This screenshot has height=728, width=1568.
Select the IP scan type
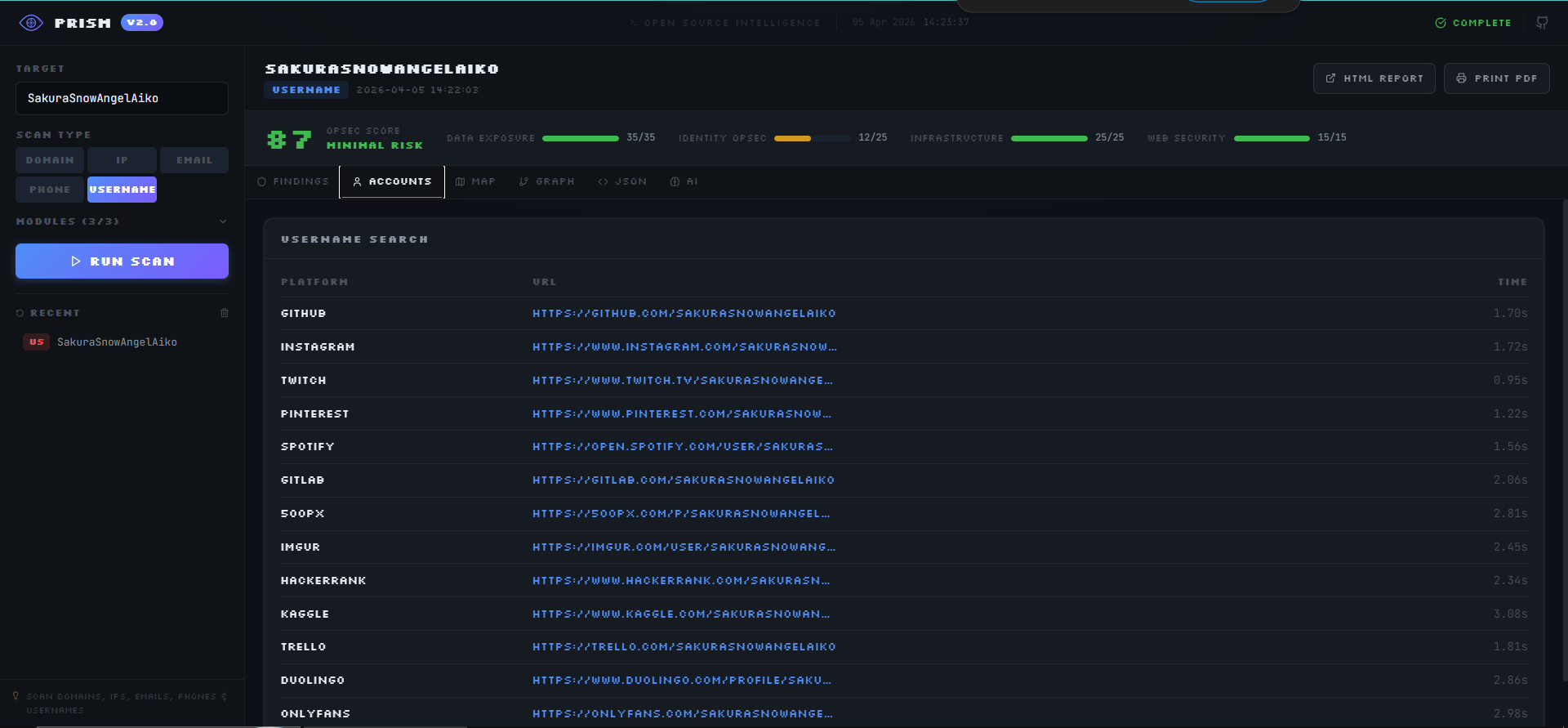pyautogui.click(x=122, y=160)
